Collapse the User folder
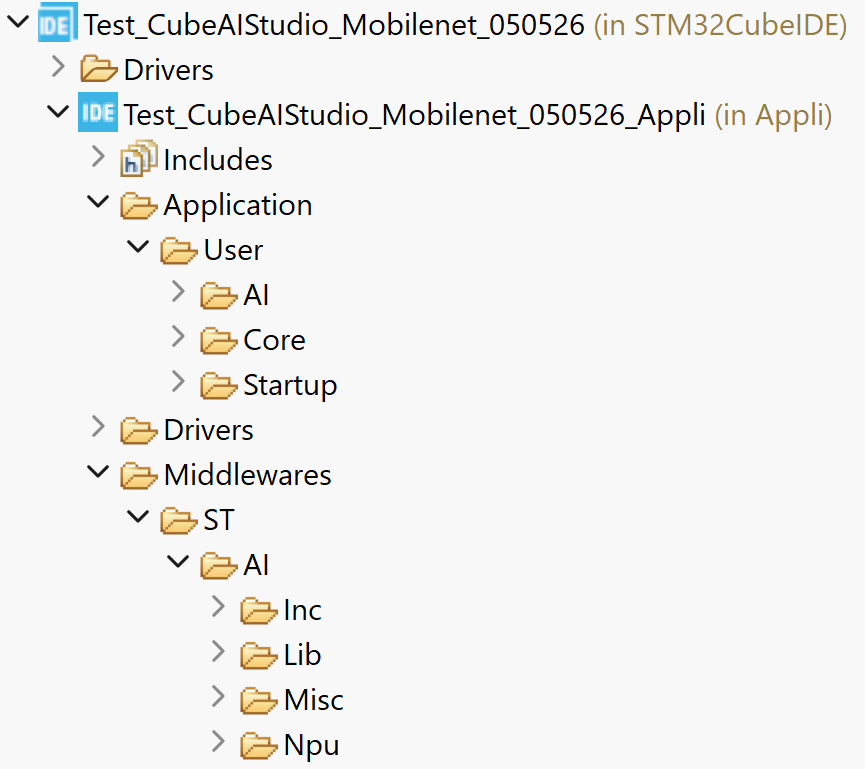The width and height of the screenshot is (865, 769). point(138,247)
